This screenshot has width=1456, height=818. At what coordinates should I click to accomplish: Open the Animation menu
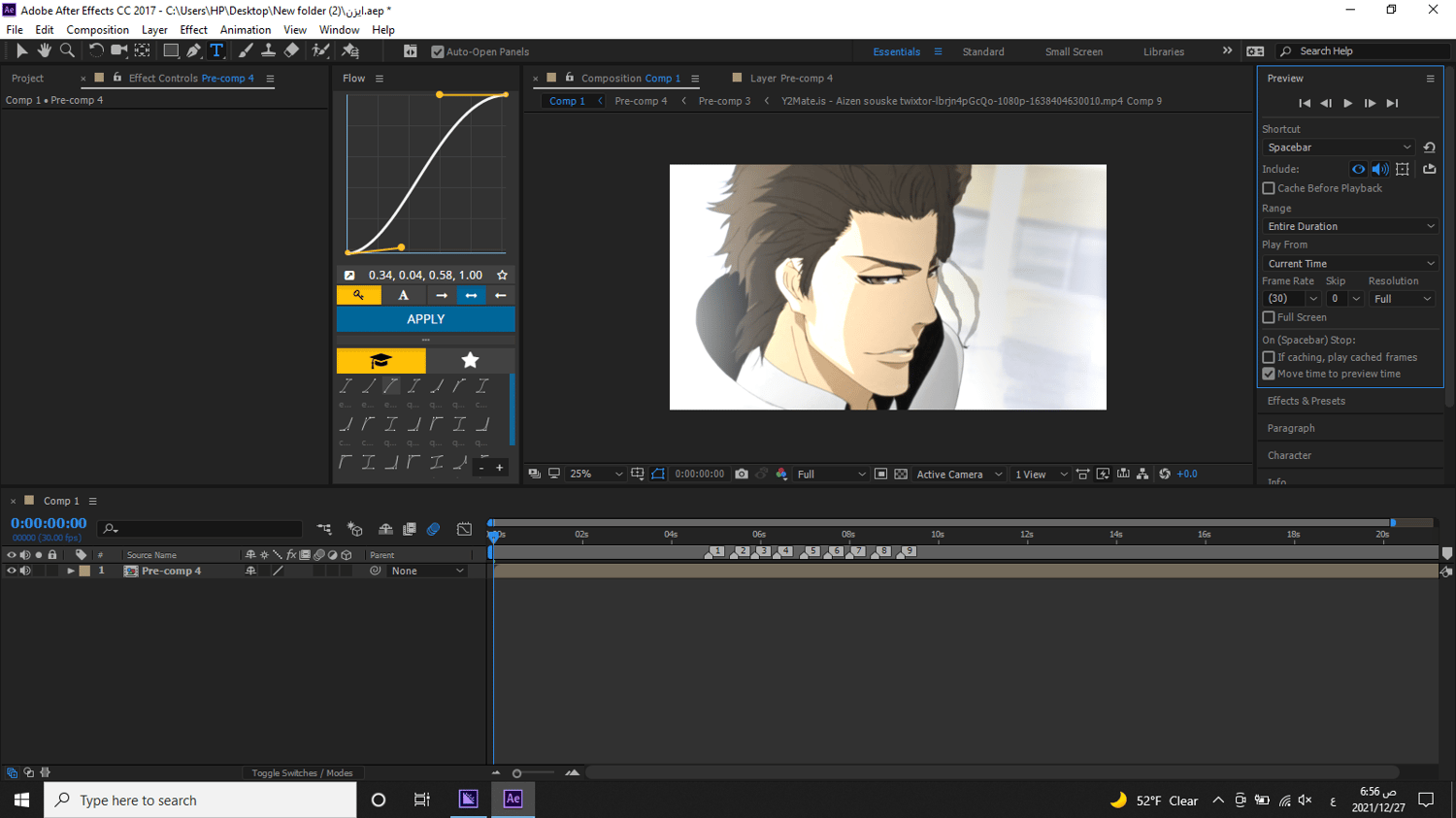246,30
